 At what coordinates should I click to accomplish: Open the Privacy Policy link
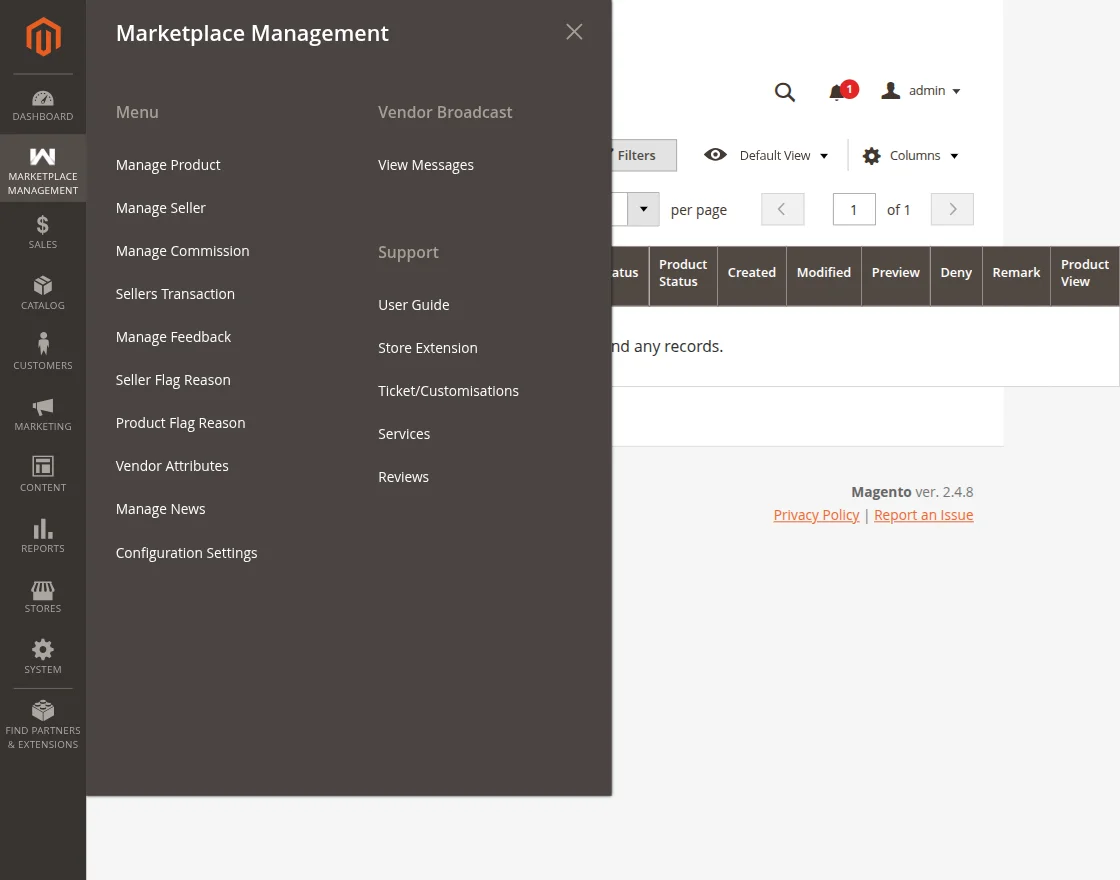pos(816,514)
